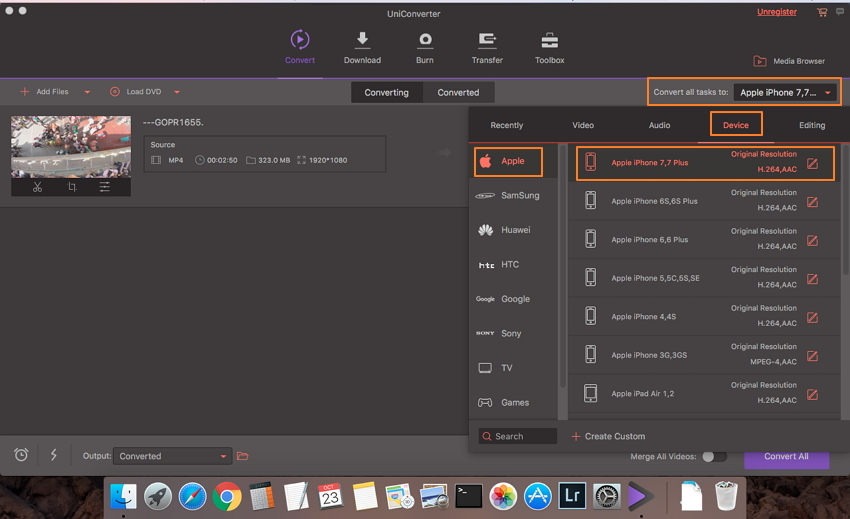Screen dimensions: 850x519
Task: Switch to Editing tab
Action: click(x=812, y=125)
